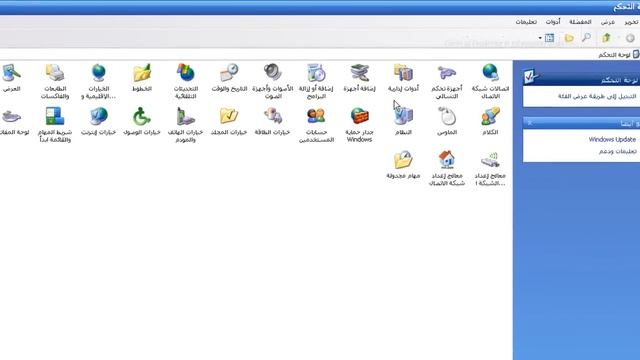640x360 pixels.
Task: Open Power Options (خيارات الطاقة) icon
Action: tap(273, 116)
